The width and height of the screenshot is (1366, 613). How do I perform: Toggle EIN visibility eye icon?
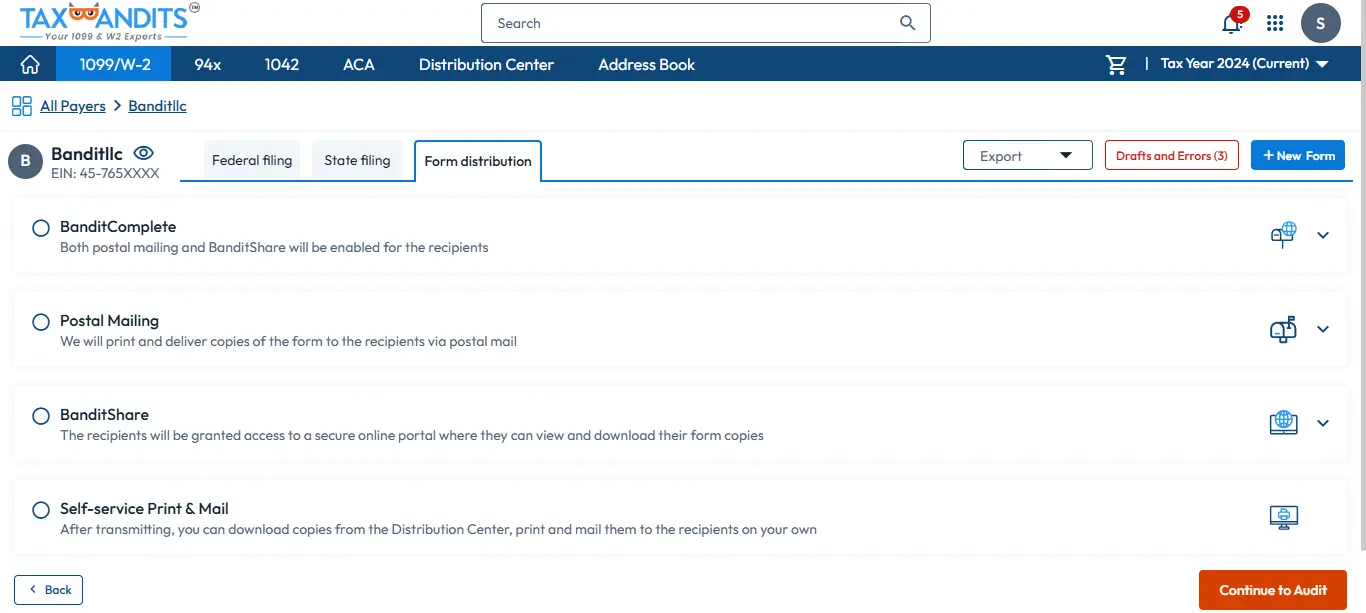[x=144, y=153]
